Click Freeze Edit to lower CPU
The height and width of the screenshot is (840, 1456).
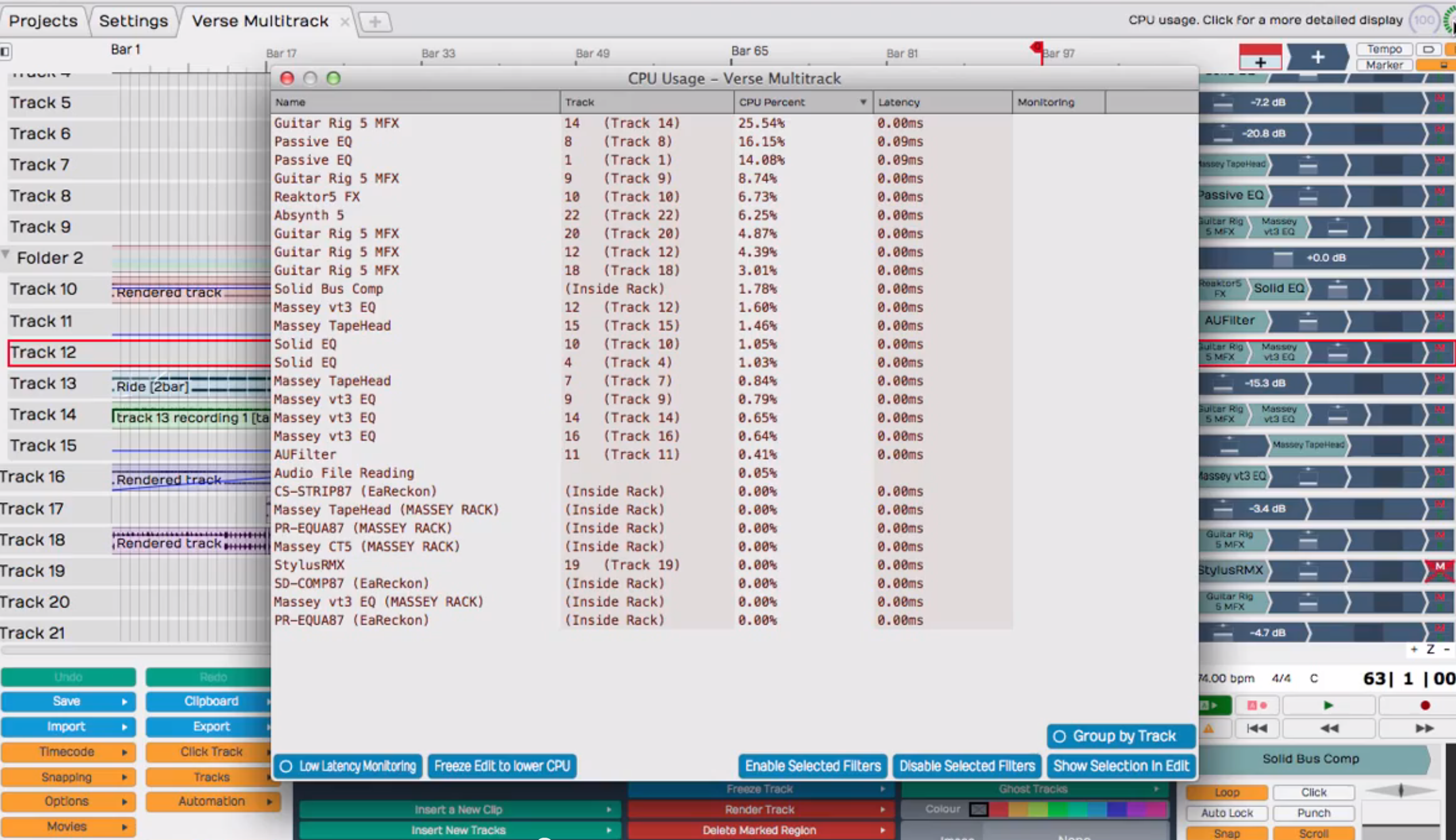click(501, 766)
